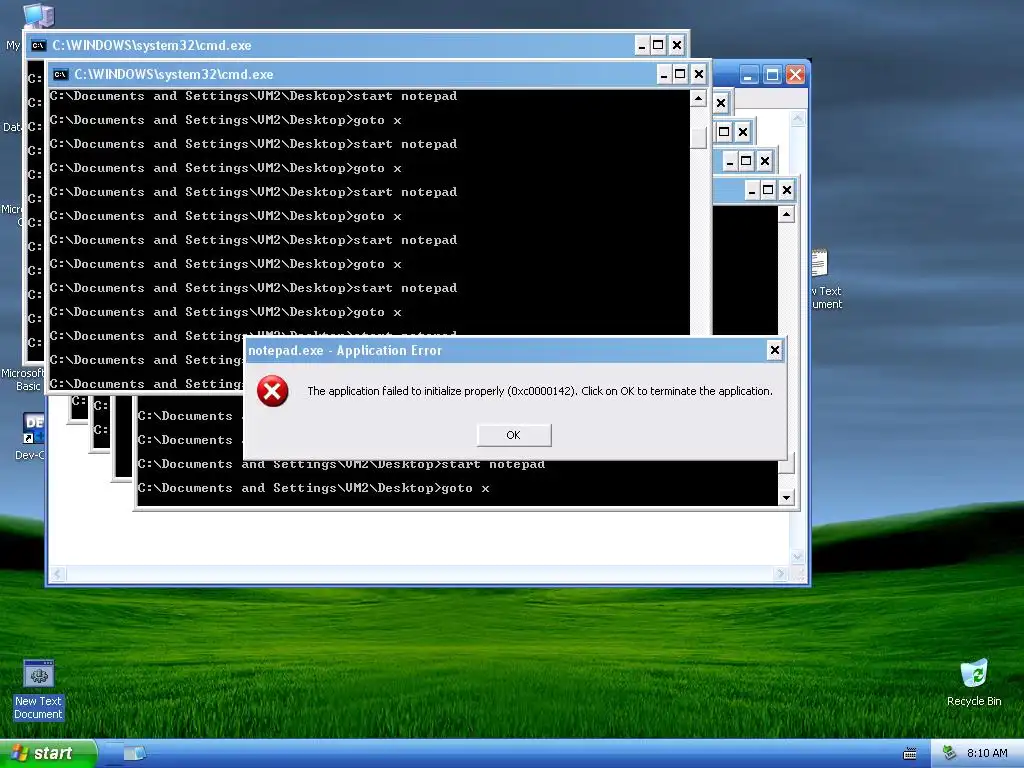Click the red error icon in the dialog
1024x768 pixels.
[272, 391]
